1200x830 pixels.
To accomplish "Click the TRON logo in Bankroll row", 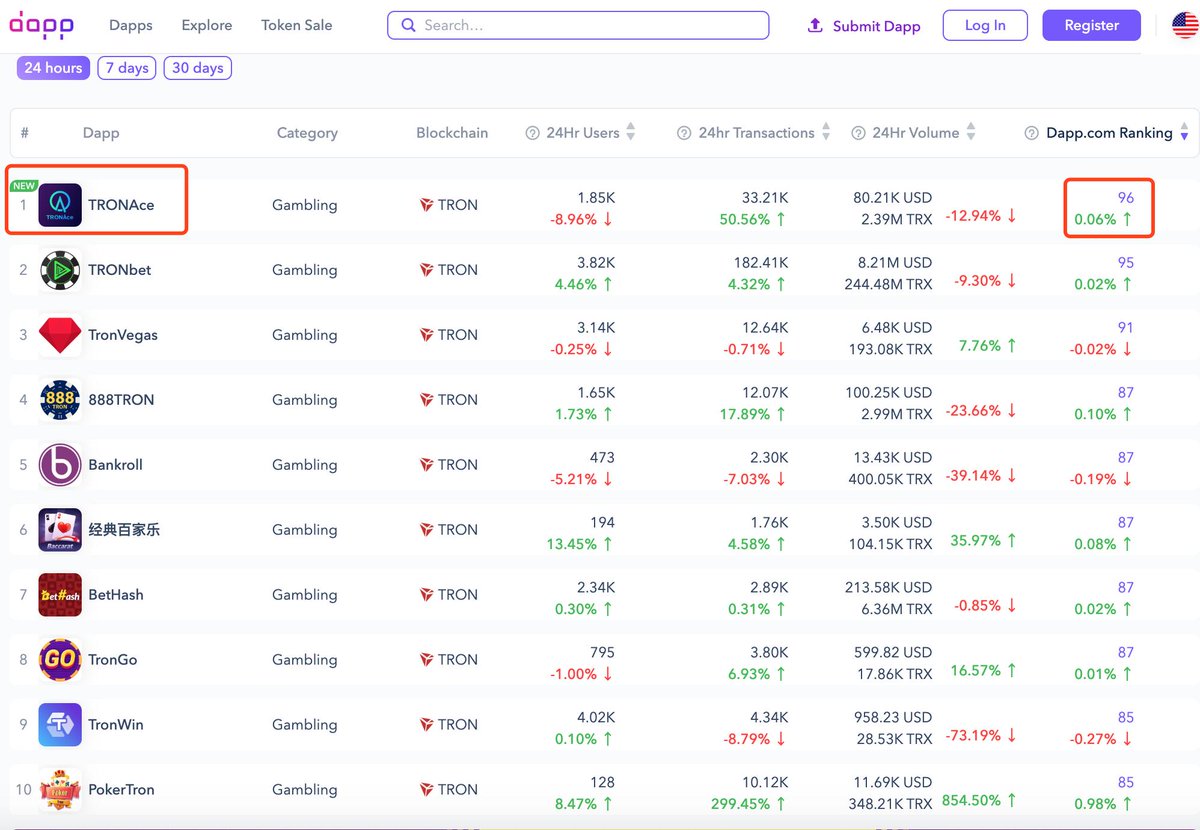I will 426,465.
